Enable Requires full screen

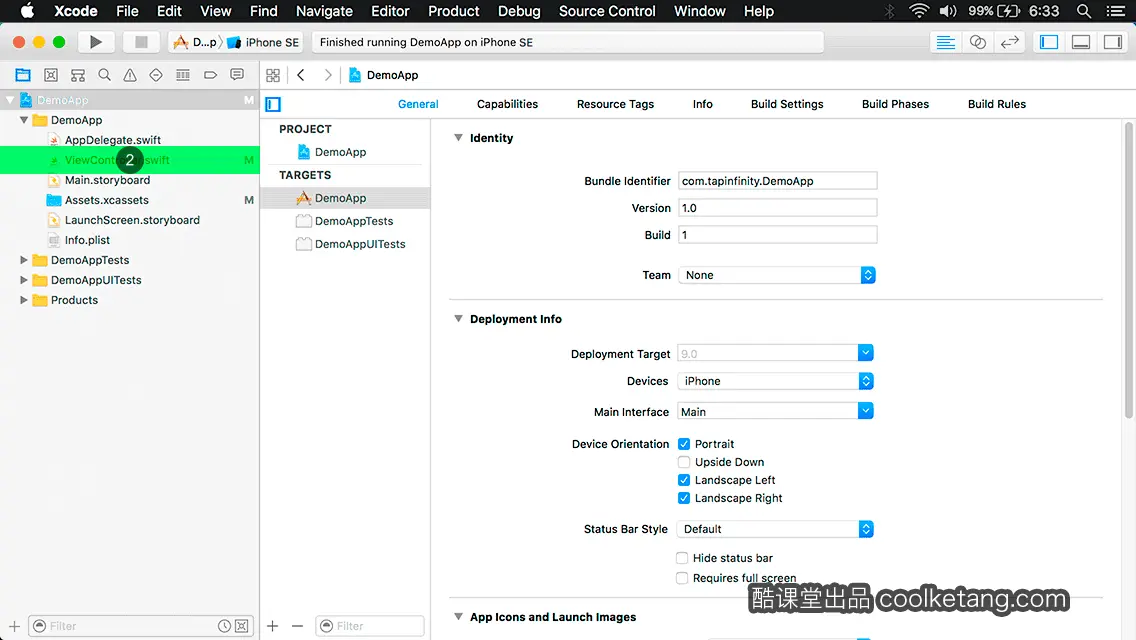pyautogui.click(x=682, y=578)
